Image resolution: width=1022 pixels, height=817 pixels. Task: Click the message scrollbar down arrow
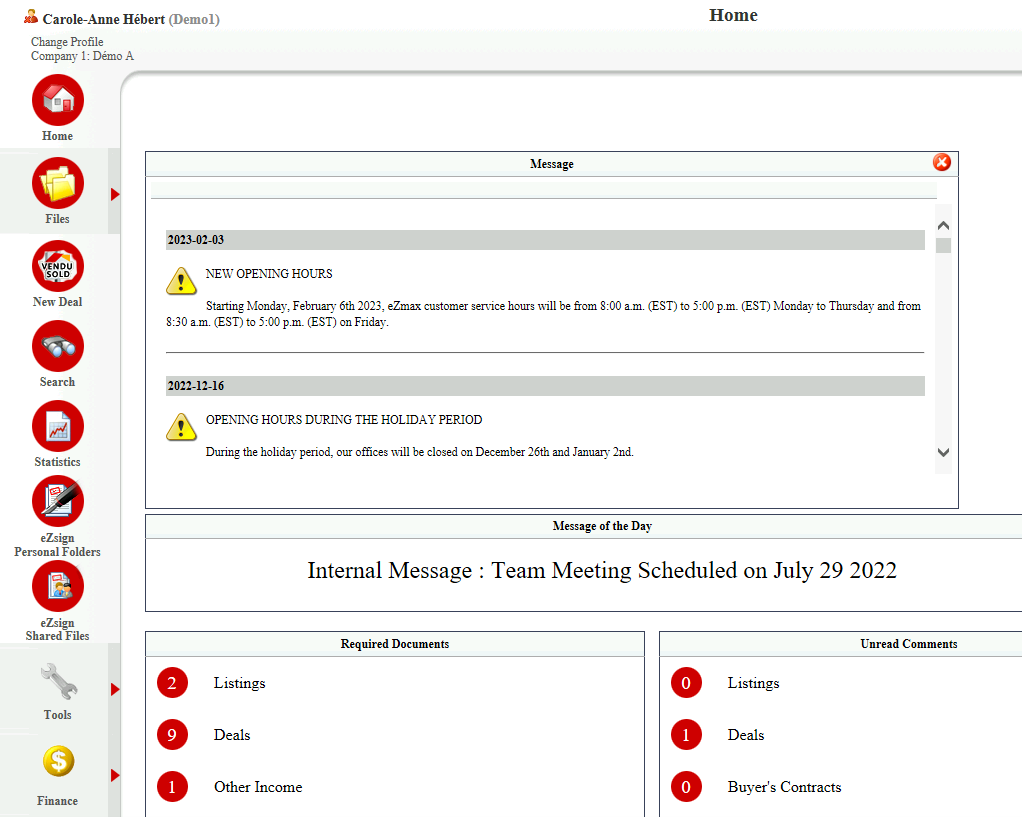pos(943,452)
